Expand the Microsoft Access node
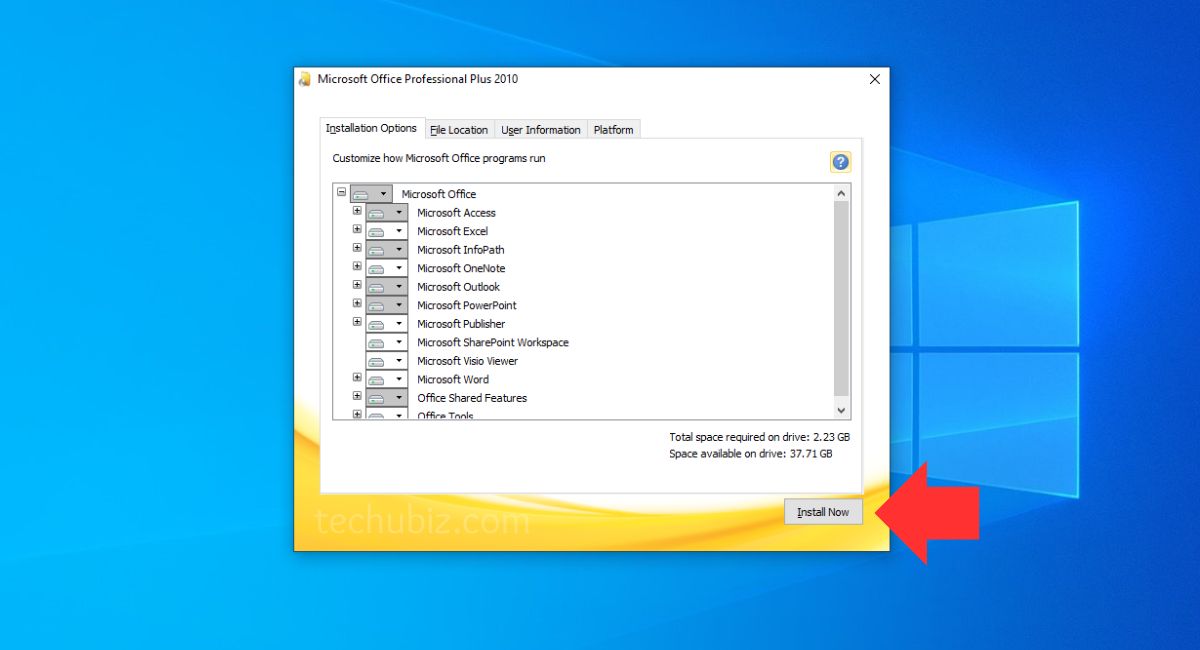 tap(357, 211)
